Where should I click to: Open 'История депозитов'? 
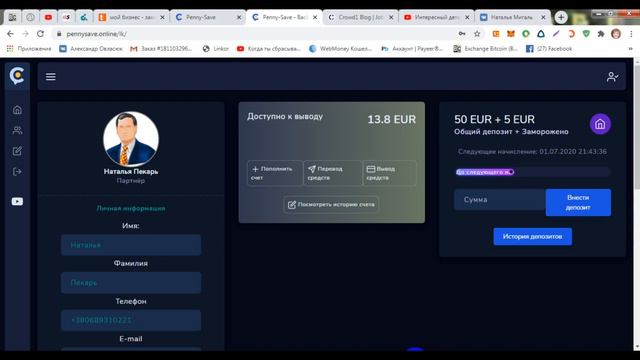tap(532, 236)
